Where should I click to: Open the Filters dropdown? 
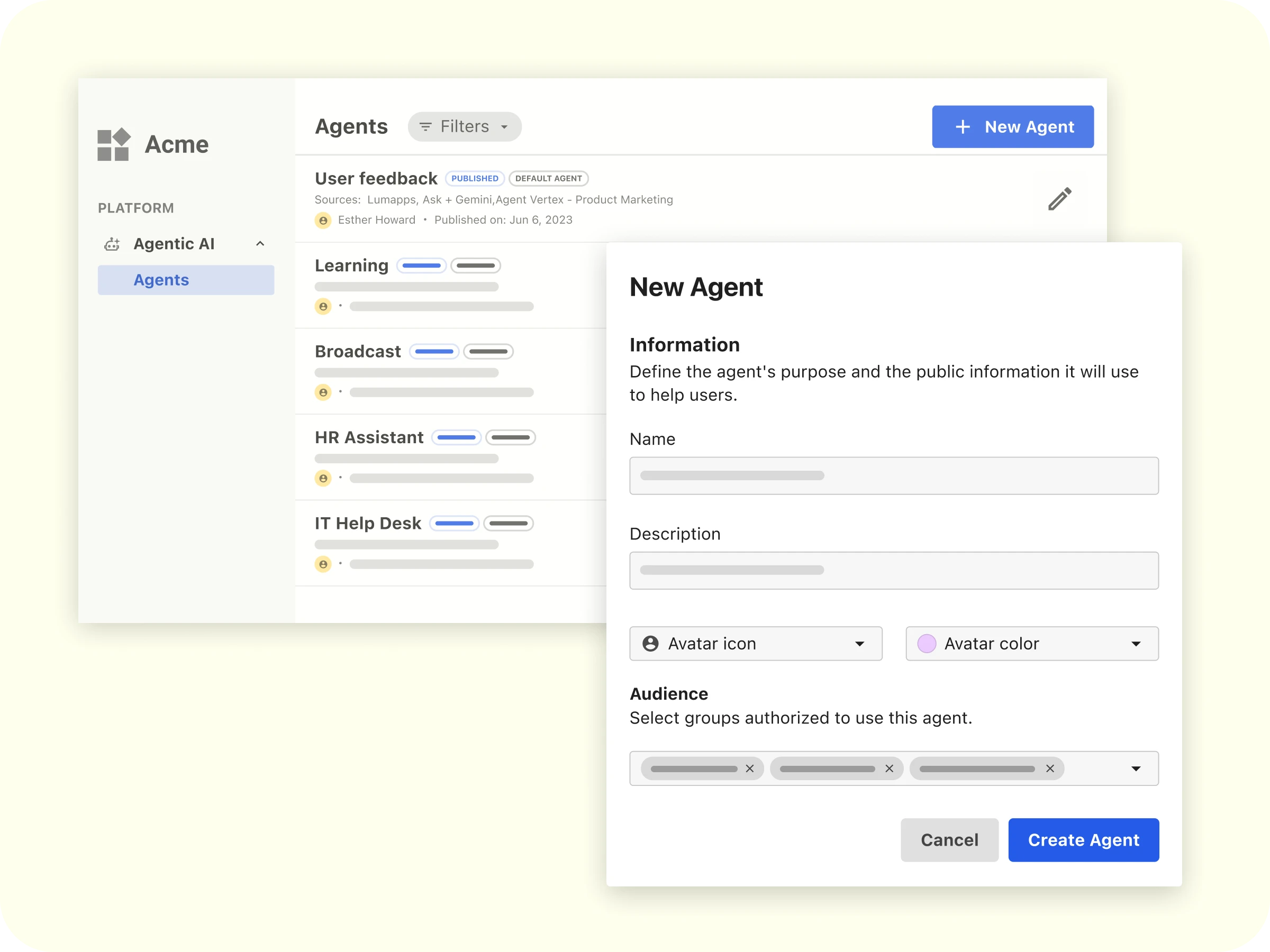pyautogui.click(x=464, y=127)
